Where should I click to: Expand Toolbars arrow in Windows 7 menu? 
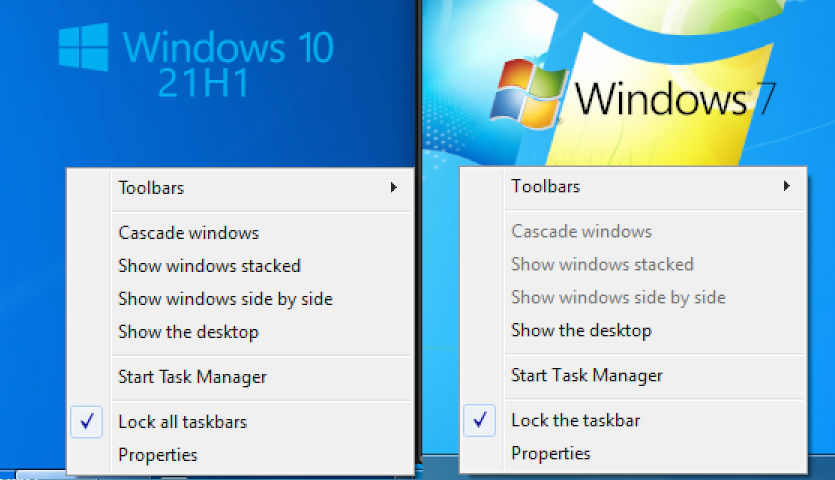point(787,186)
